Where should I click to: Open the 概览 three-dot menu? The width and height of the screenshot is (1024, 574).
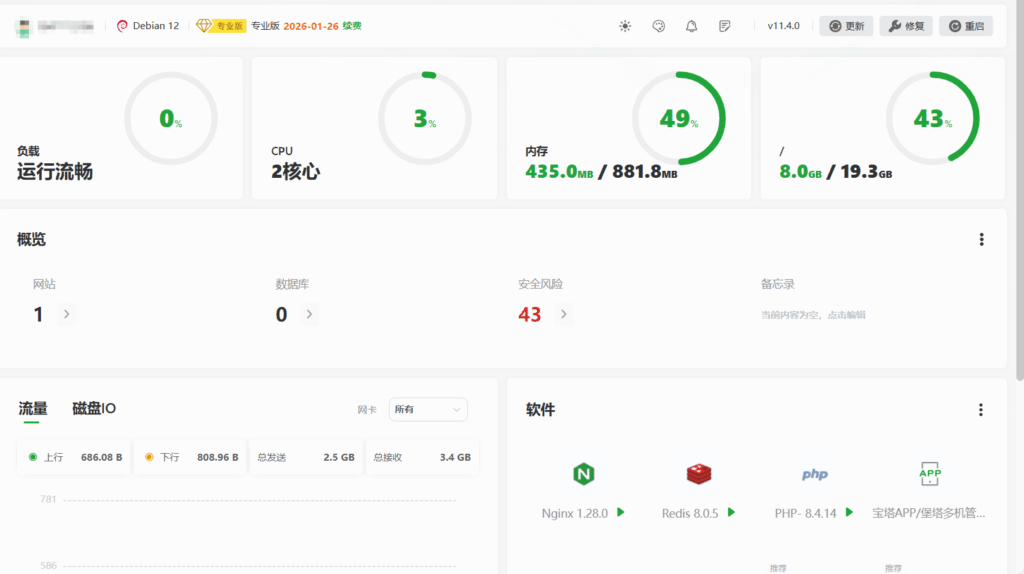(981, 239)
